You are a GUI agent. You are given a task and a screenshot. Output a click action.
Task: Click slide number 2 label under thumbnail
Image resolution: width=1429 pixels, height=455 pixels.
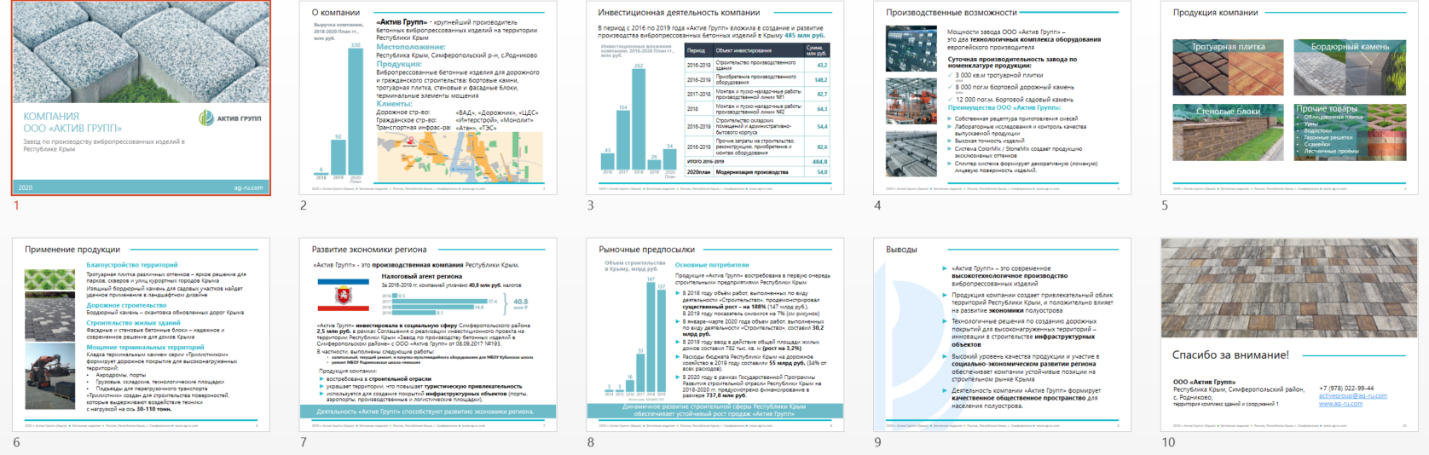point(303,205)
